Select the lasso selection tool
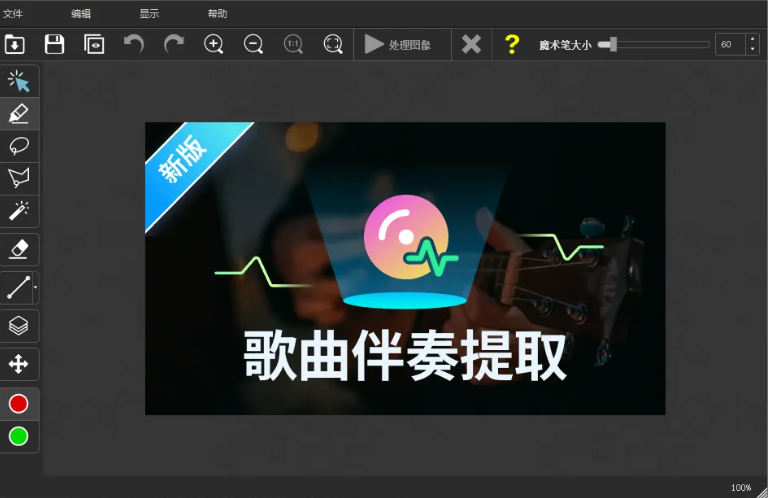Image resolution: width=770 pixels, height=498 pixels. click(x=19, y=146)
